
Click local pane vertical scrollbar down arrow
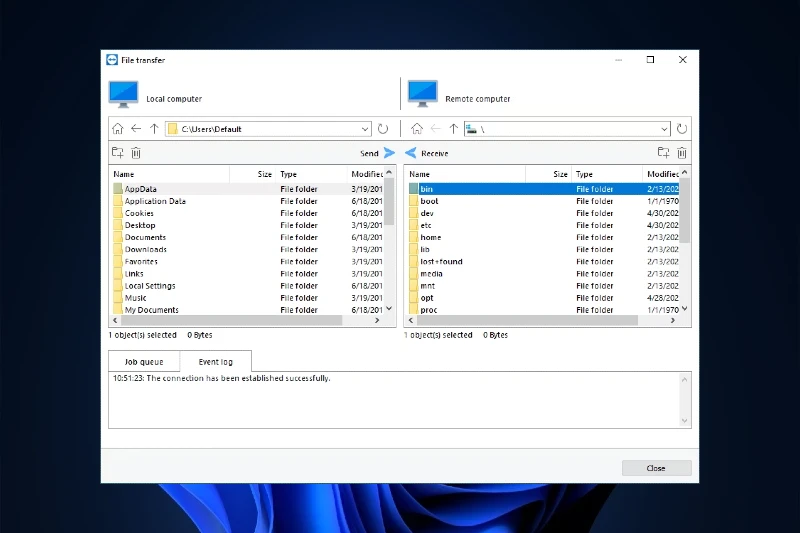coord(389,309)
